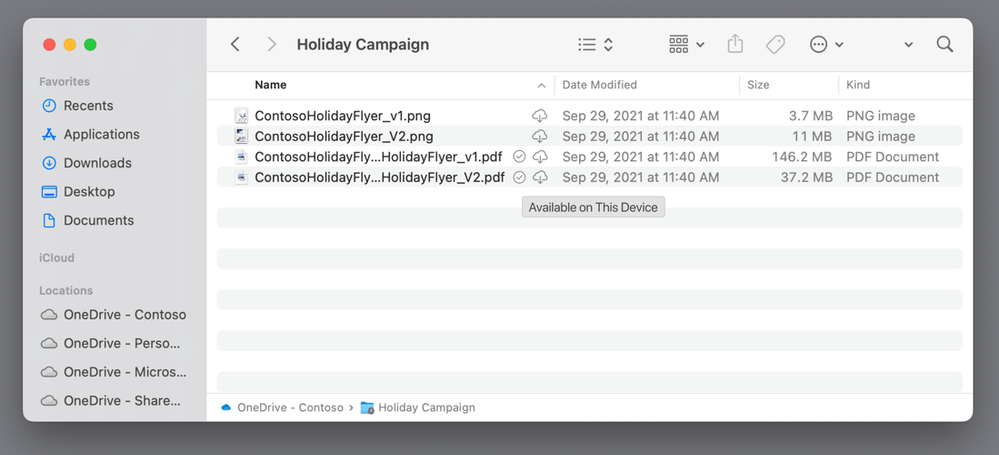The width and height of the screenshot is (999, 455).
Task: Click the Desktop sidebar icon
Action: (x=49, y=192)
